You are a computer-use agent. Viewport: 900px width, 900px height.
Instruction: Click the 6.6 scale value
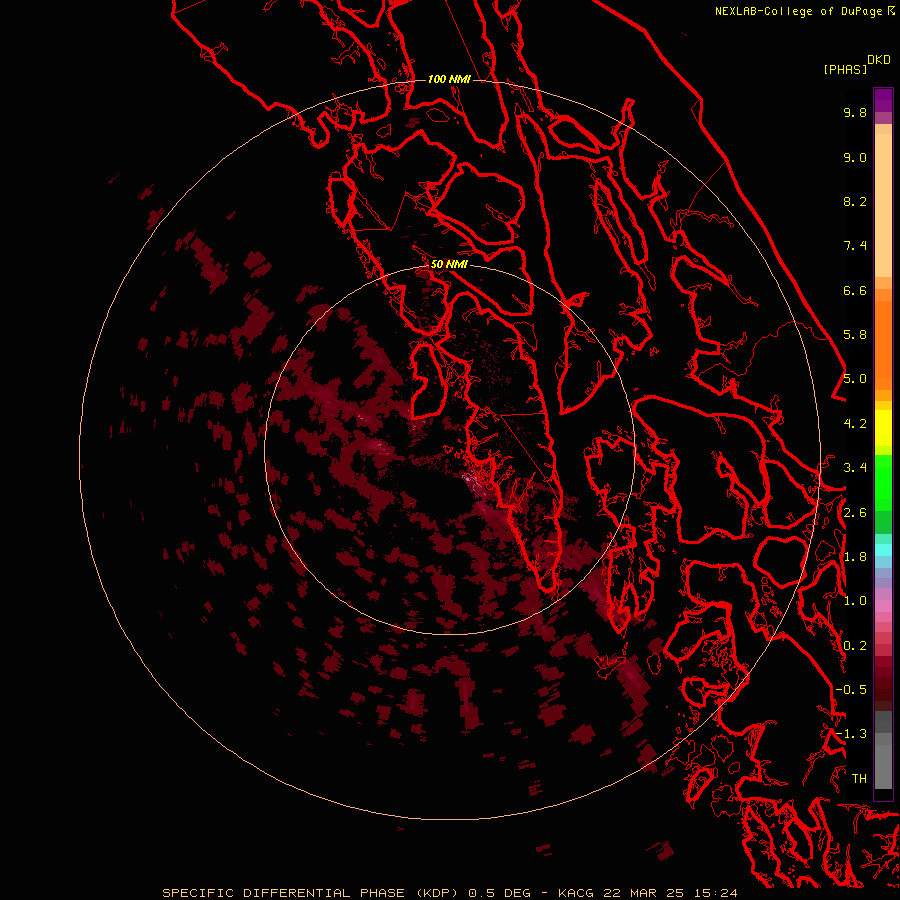(855, 290)
